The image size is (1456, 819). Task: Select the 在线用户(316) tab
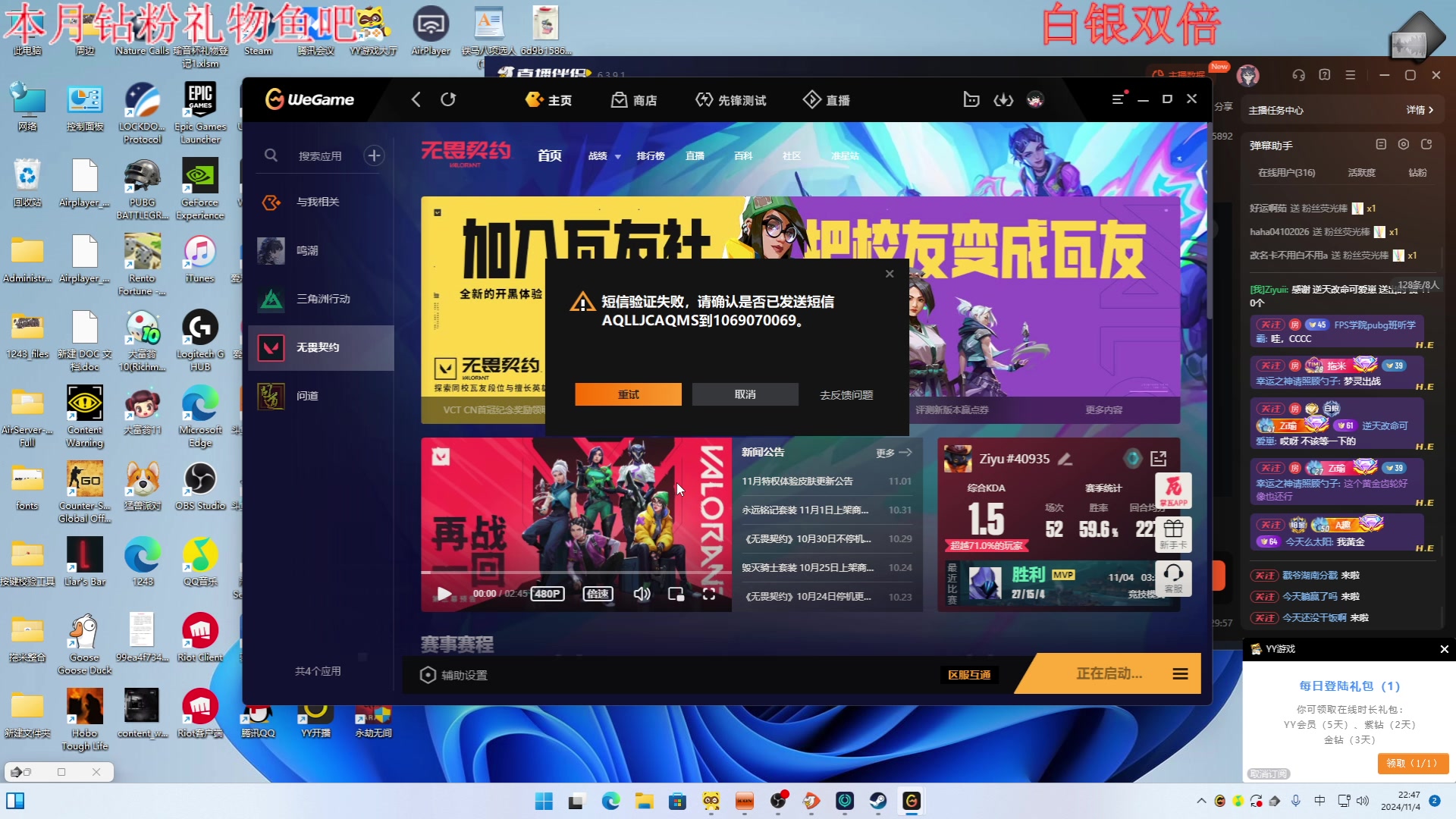point(1286,173)
